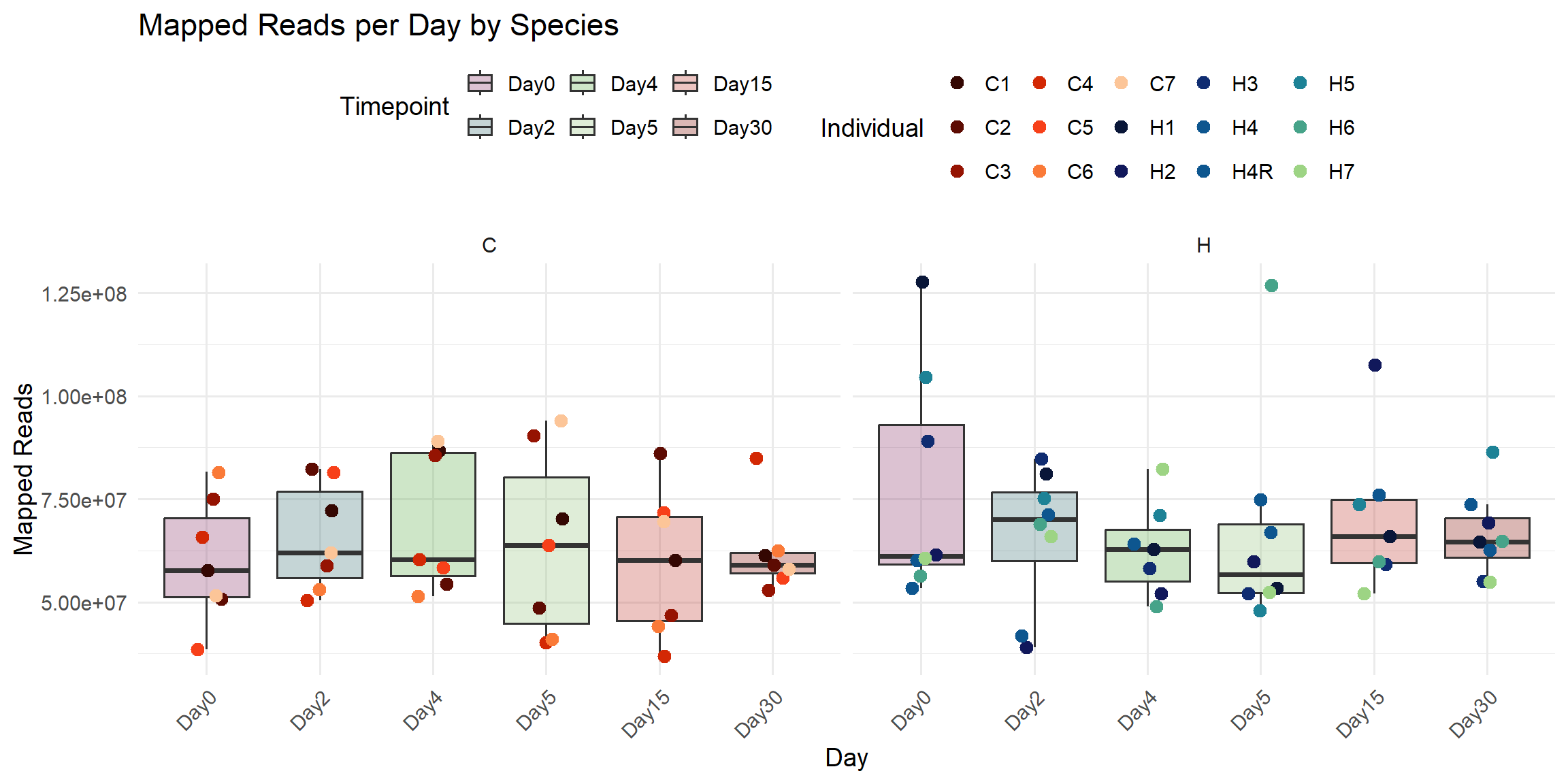Click the Day30 boxplot legend key
The width and height of the screenshot is (1568, 784).
point(686,127)
